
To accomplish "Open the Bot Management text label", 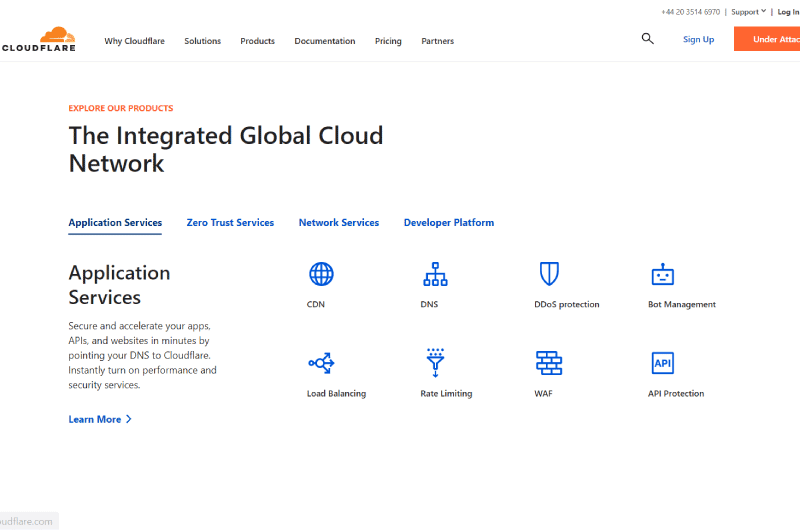I will (x=682, y=304).
